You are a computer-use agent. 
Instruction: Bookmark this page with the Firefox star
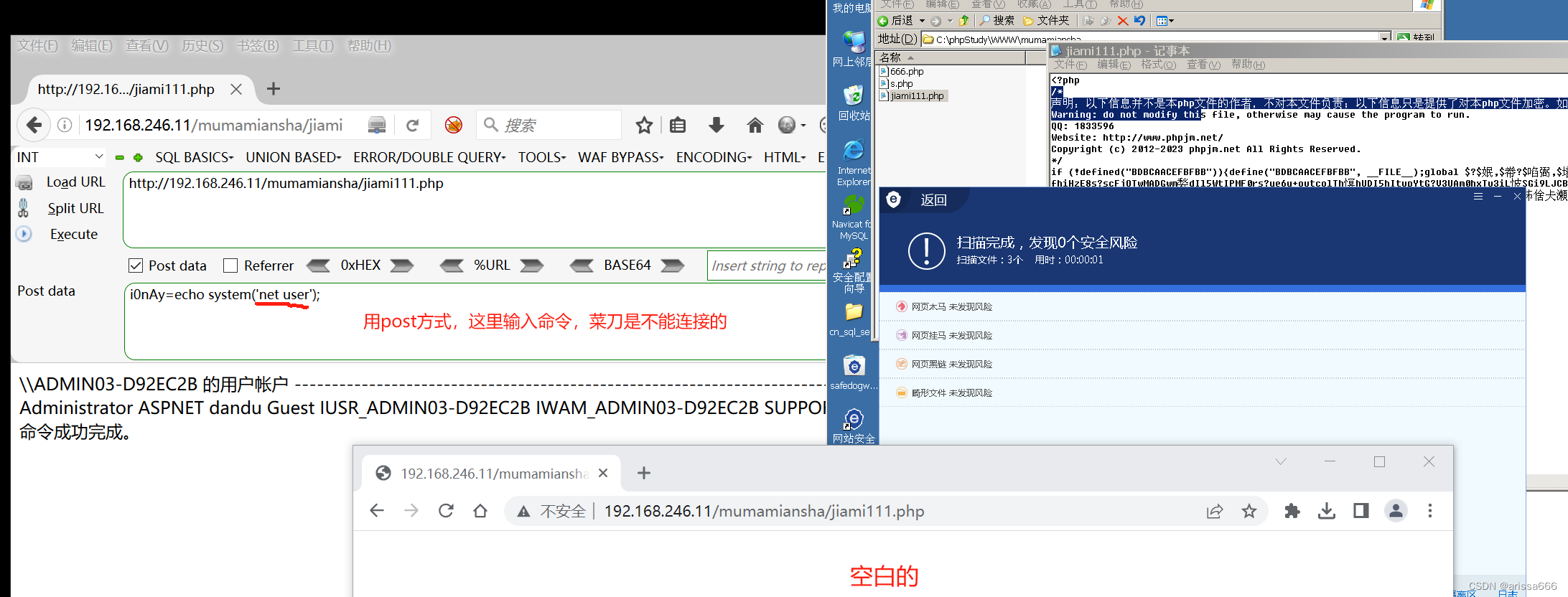tap(644, 126)
